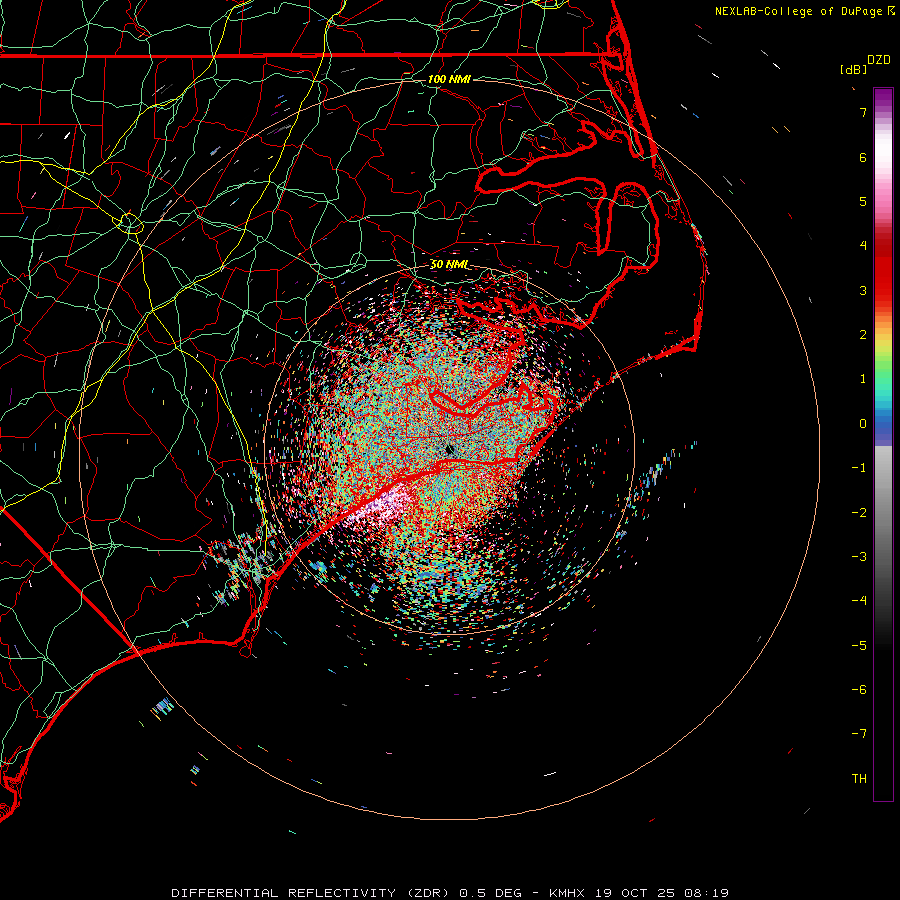
Task: Click the color scale value 6
Action: pyautogui.click(x=863, y=157)
